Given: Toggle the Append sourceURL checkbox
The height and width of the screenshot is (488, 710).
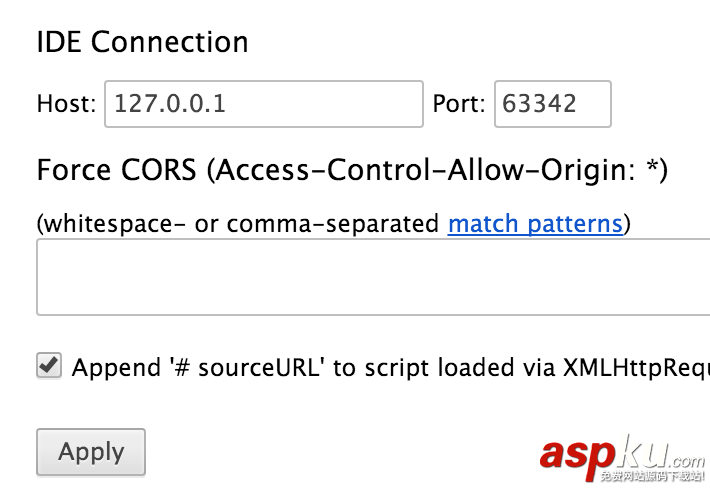Looking at the screenshot, I should [49, 366].
